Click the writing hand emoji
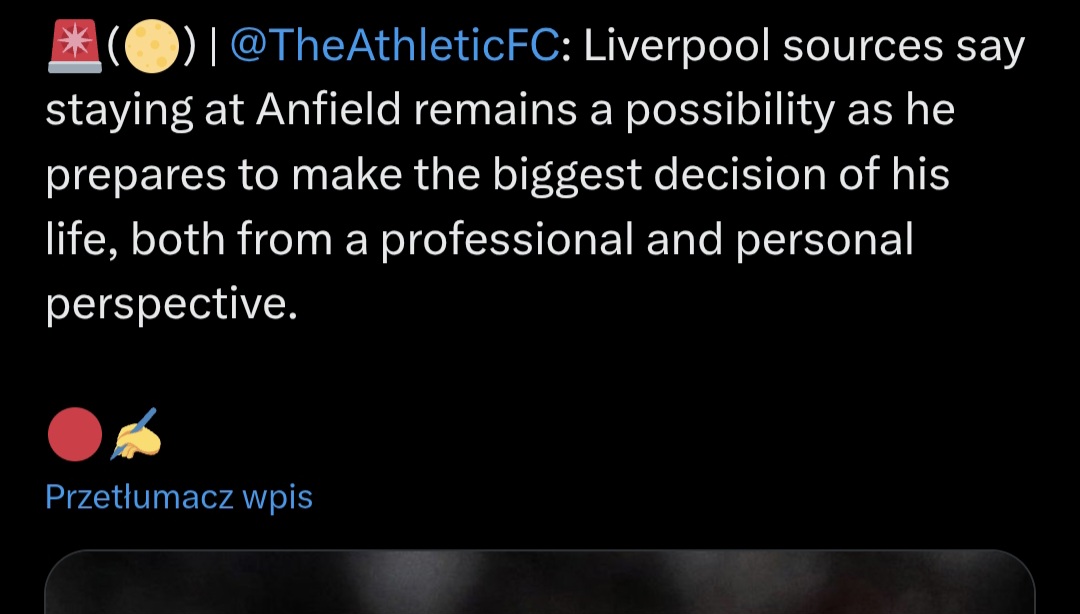This screenshot has width=1080, height=614. point(135,436)
